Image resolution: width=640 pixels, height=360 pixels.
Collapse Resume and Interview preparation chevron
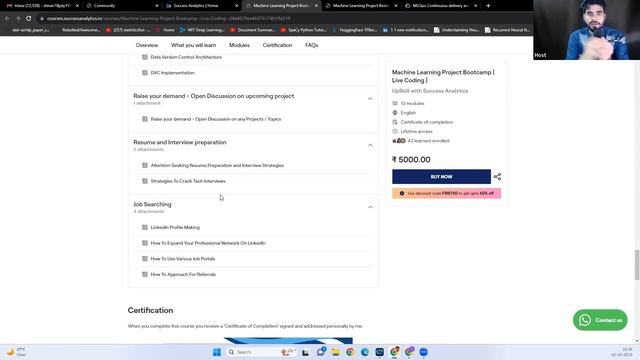click(x=370, y=145)
